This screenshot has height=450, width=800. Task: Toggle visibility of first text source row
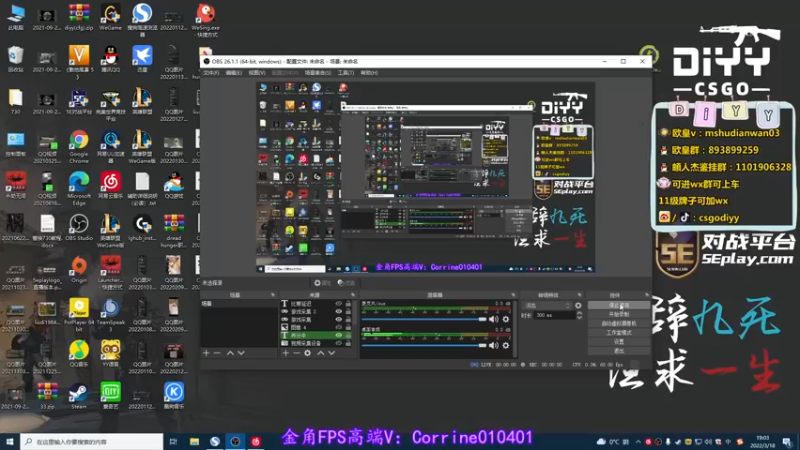coord(338,304)
